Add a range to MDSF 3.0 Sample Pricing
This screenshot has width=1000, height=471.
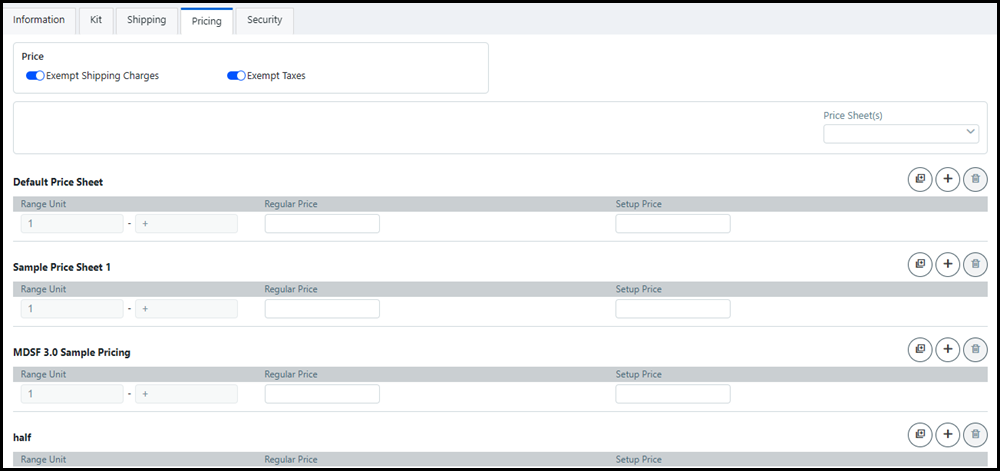click(947, 350)
